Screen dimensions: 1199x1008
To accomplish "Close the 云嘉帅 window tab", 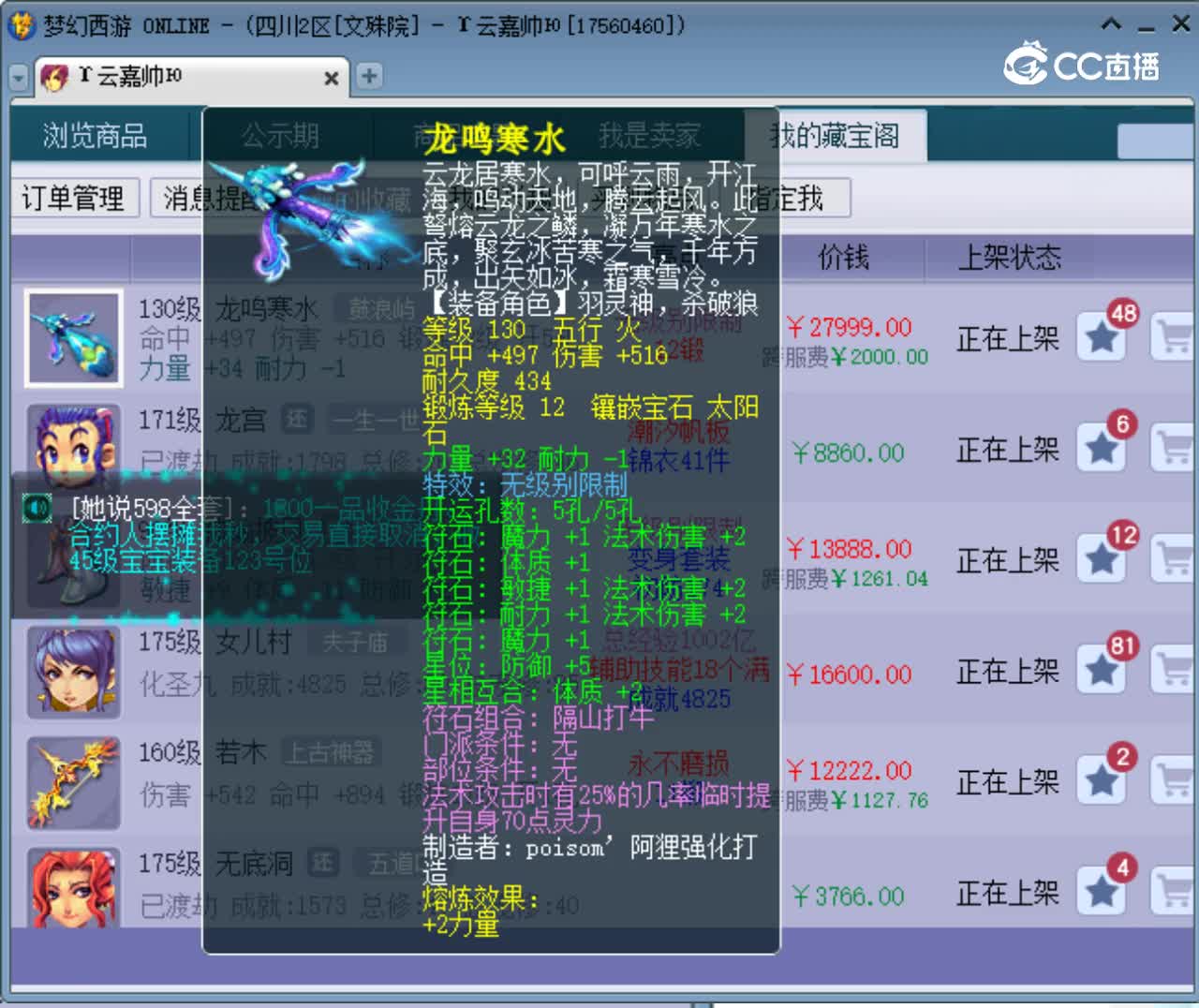I will tap(331, 79).
